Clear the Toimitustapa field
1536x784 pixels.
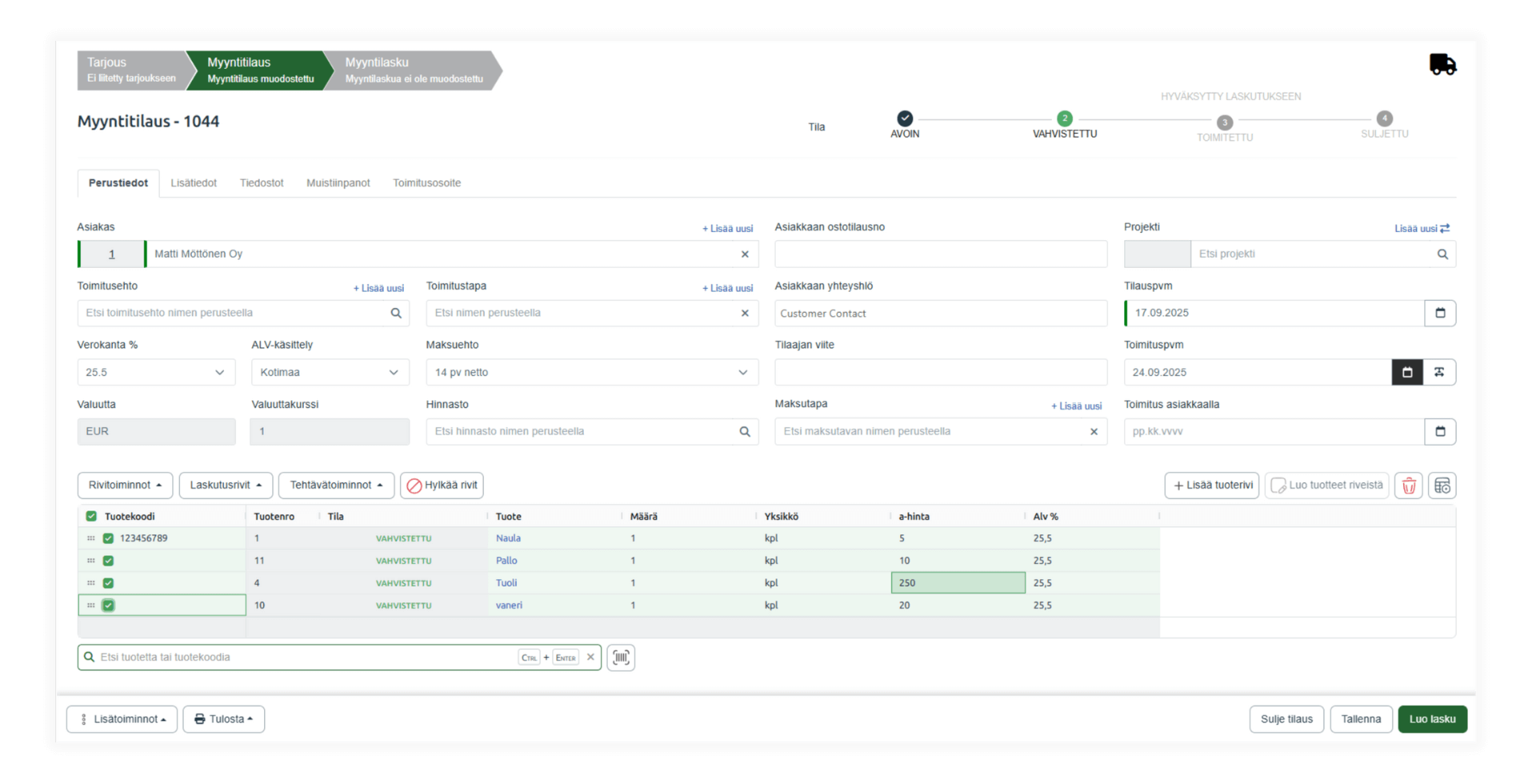pos(745,313)
